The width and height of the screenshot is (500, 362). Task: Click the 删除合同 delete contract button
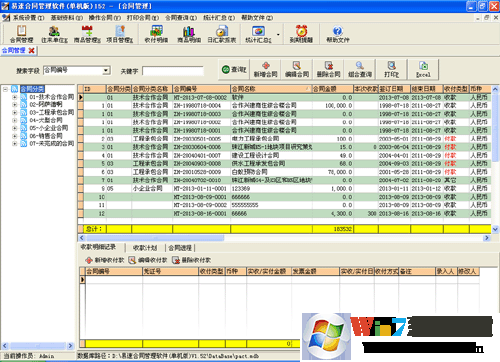pos(328,69)
